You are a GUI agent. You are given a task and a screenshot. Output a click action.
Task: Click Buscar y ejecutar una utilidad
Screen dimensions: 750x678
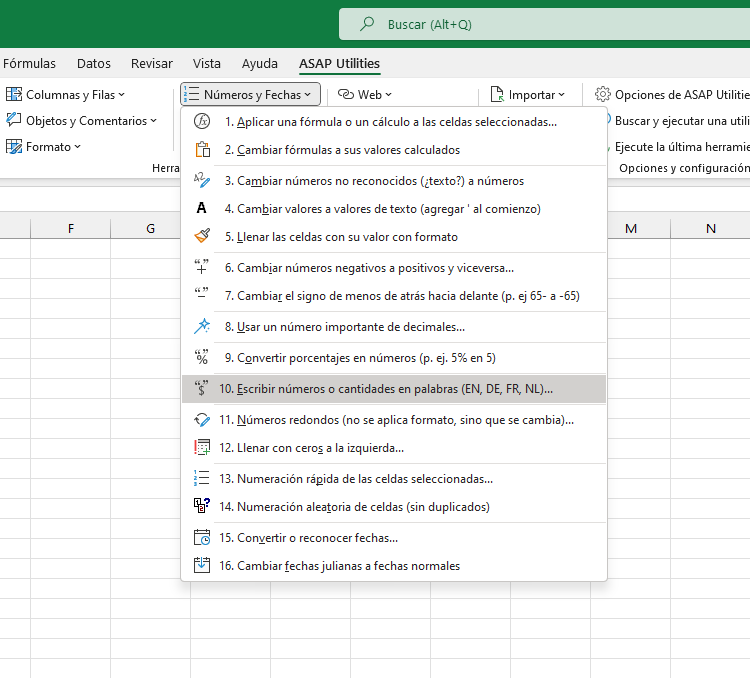point(677,121)
